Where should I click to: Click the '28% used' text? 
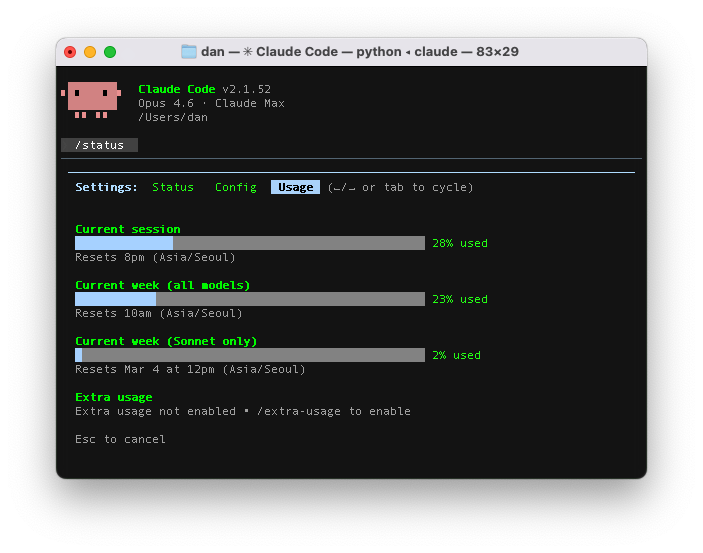click(460, 243)
